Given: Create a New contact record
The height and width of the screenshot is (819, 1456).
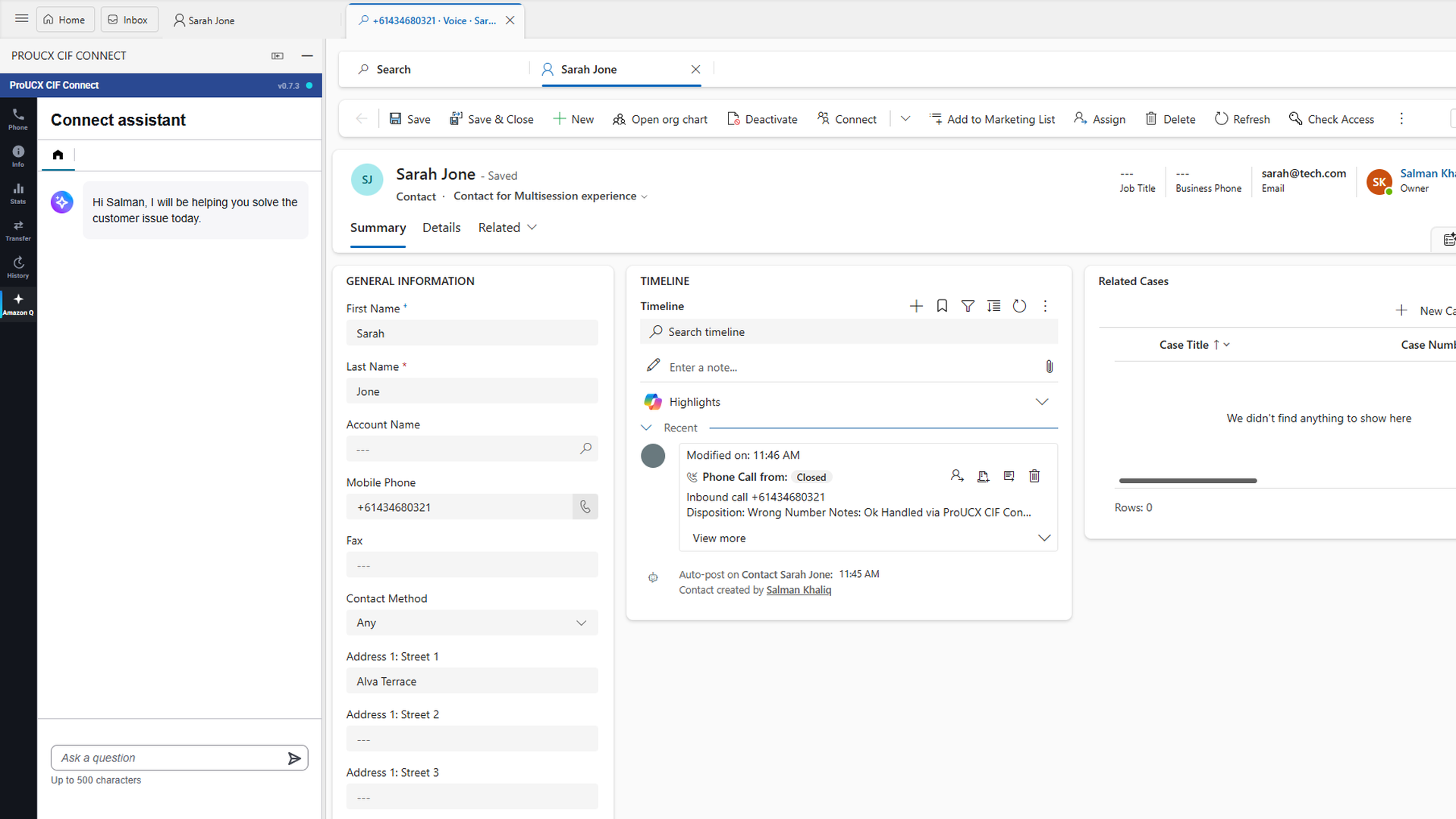Looking at the screenshot, I should pyautogui.click(x=573, y=119).
